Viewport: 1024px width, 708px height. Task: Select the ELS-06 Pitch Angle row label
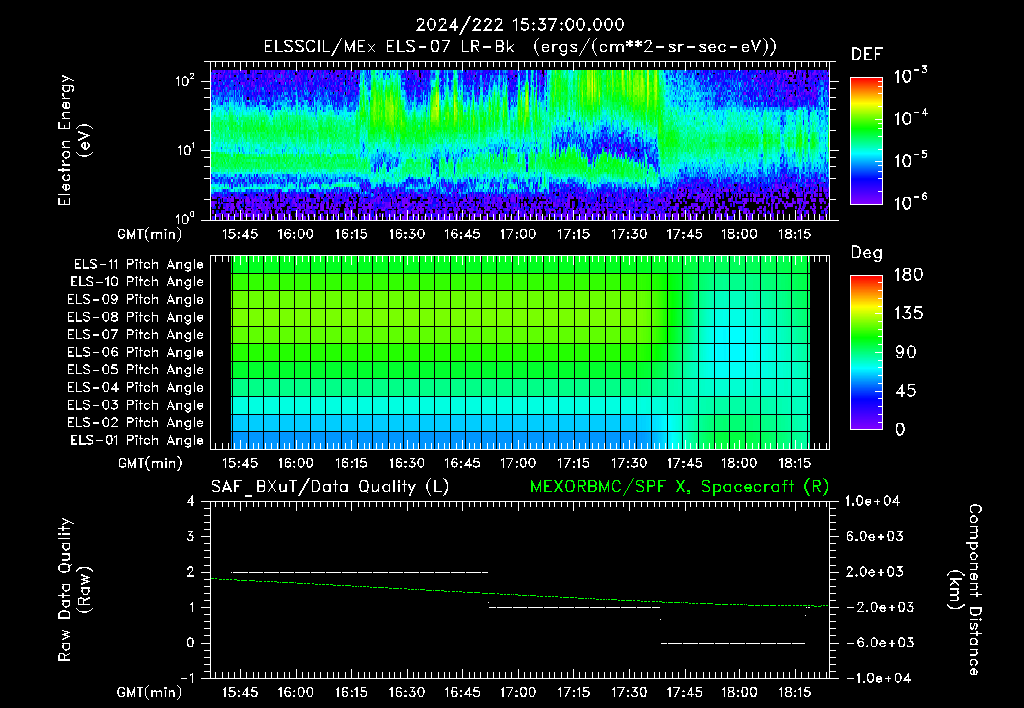[135, 352]
